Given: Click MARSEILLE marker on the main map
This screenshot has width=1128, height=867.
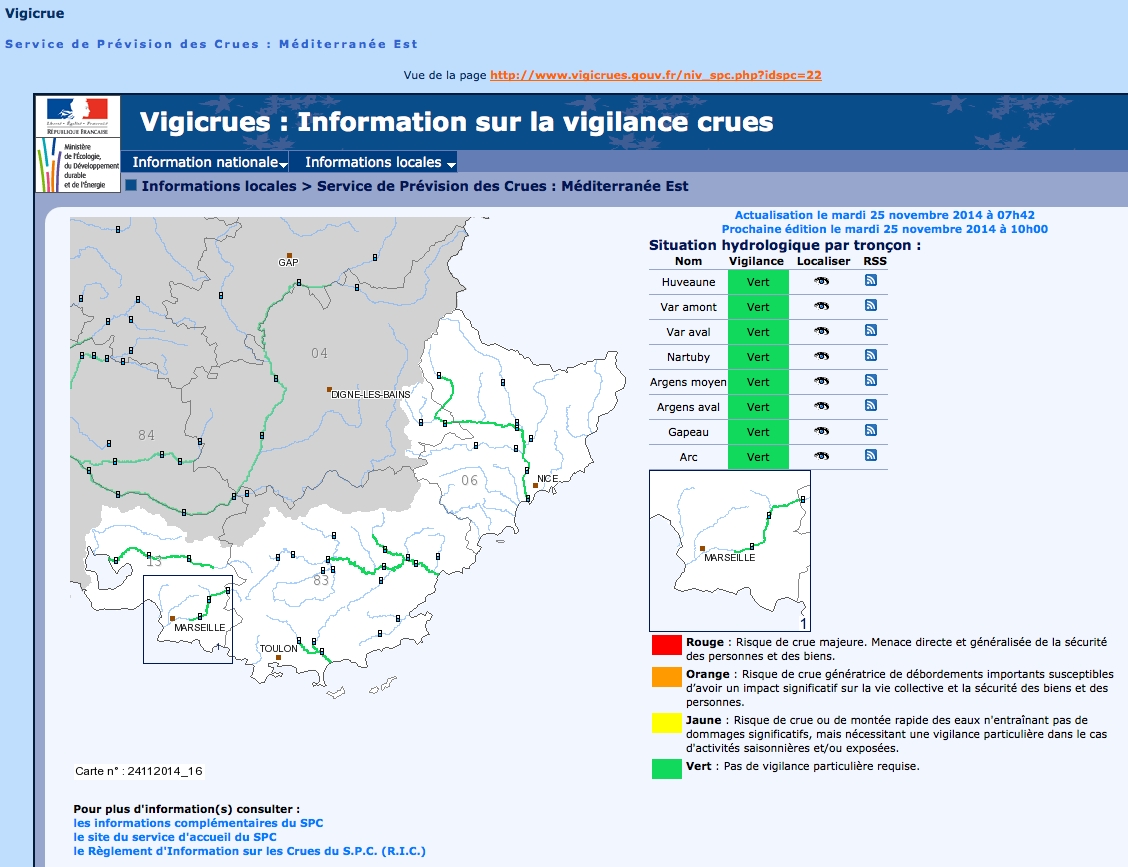Looking at the screenshot, I should (x=172, y=618).
